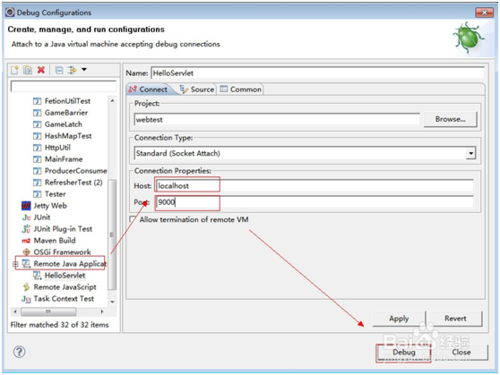This screenshot has height=375, width=500.
Task: Click the filter text input box
Action: pyautogui.click(x=63, y=86)
